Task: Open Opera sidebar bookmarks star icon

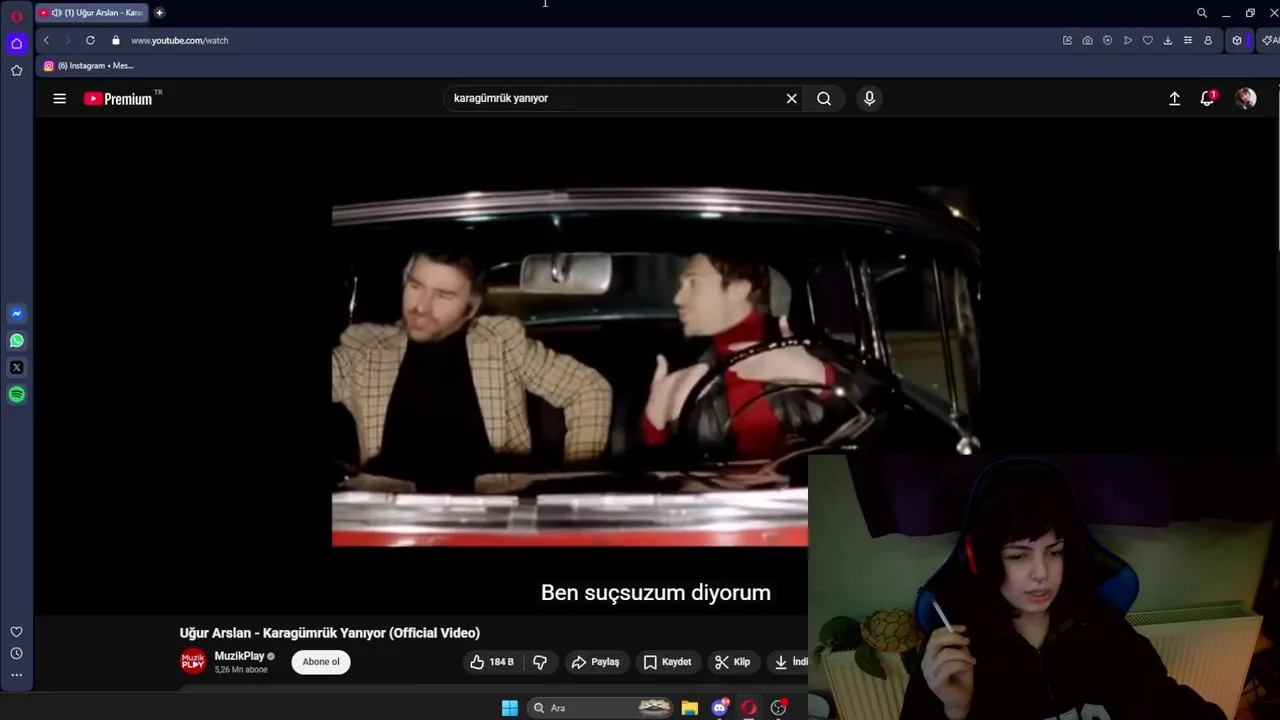Action: (x=16, y=70)
